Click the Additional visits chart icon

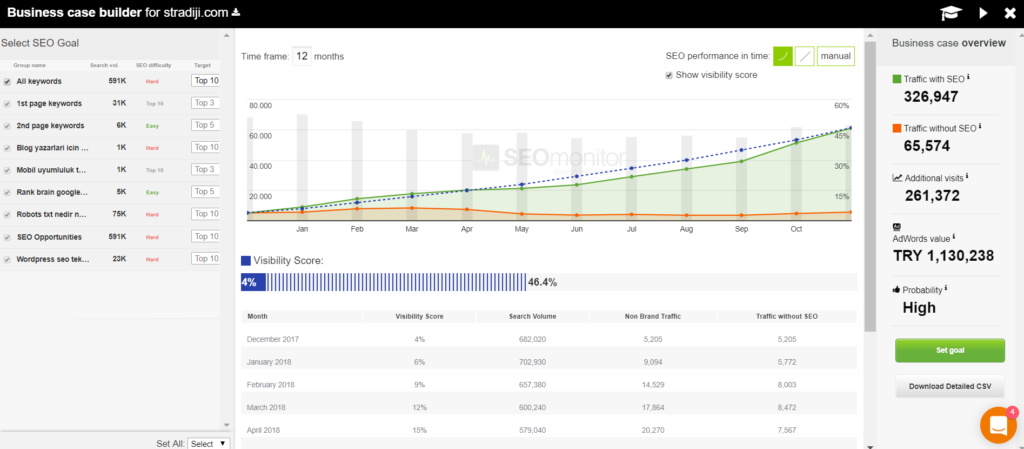897,178
